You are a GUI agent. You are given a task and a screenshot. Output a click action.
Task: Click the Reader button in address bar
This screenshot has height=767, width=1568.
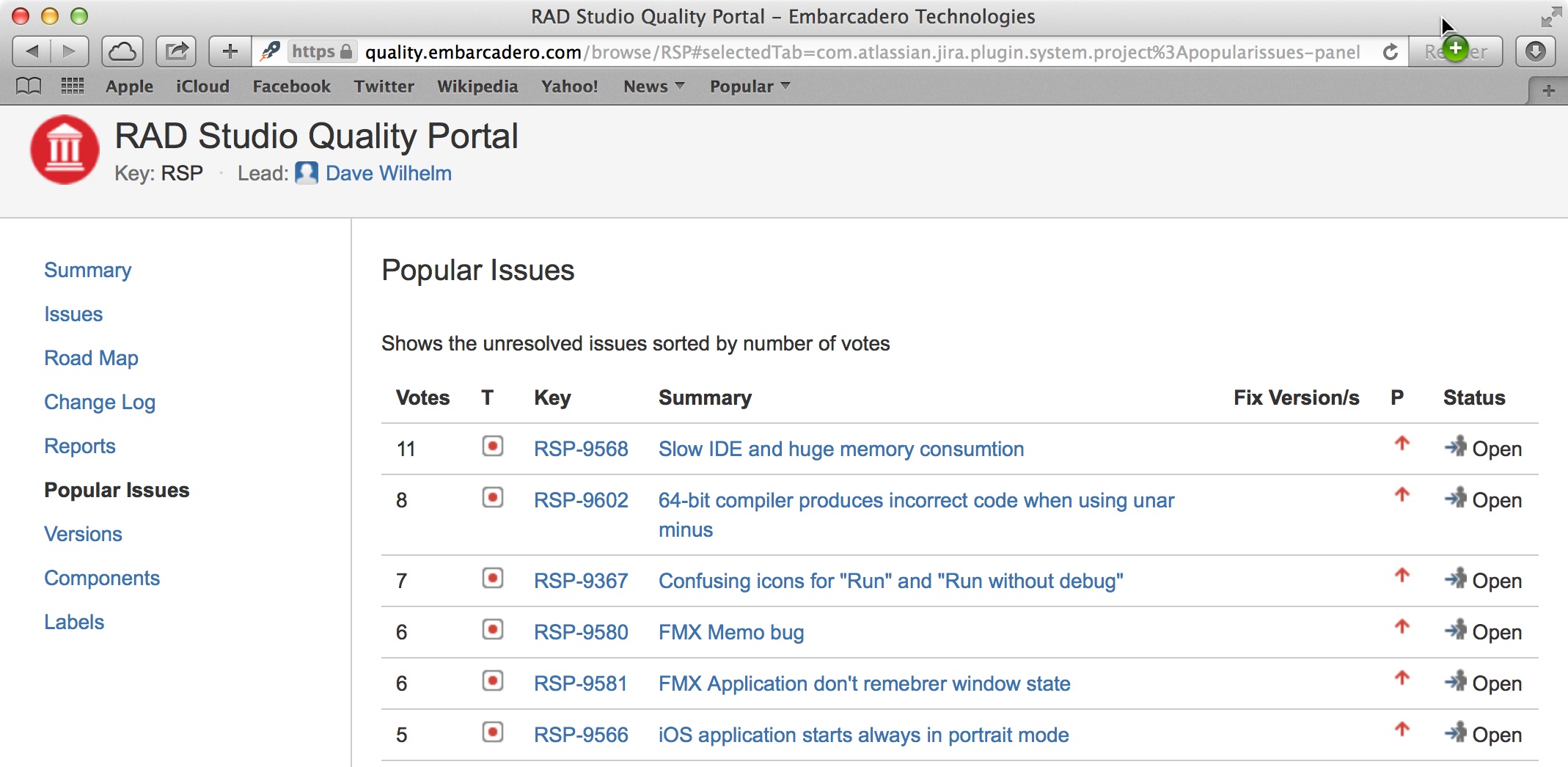(1456, 51)
